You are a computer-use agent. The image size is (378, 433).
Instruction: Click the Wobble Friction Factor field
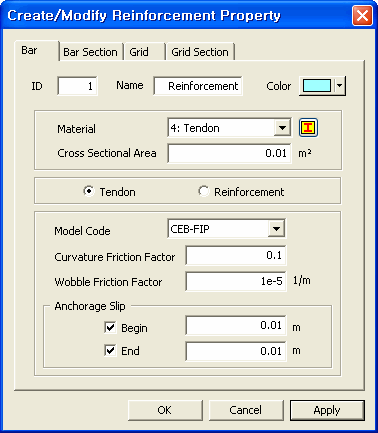click(x=236, y=282)
